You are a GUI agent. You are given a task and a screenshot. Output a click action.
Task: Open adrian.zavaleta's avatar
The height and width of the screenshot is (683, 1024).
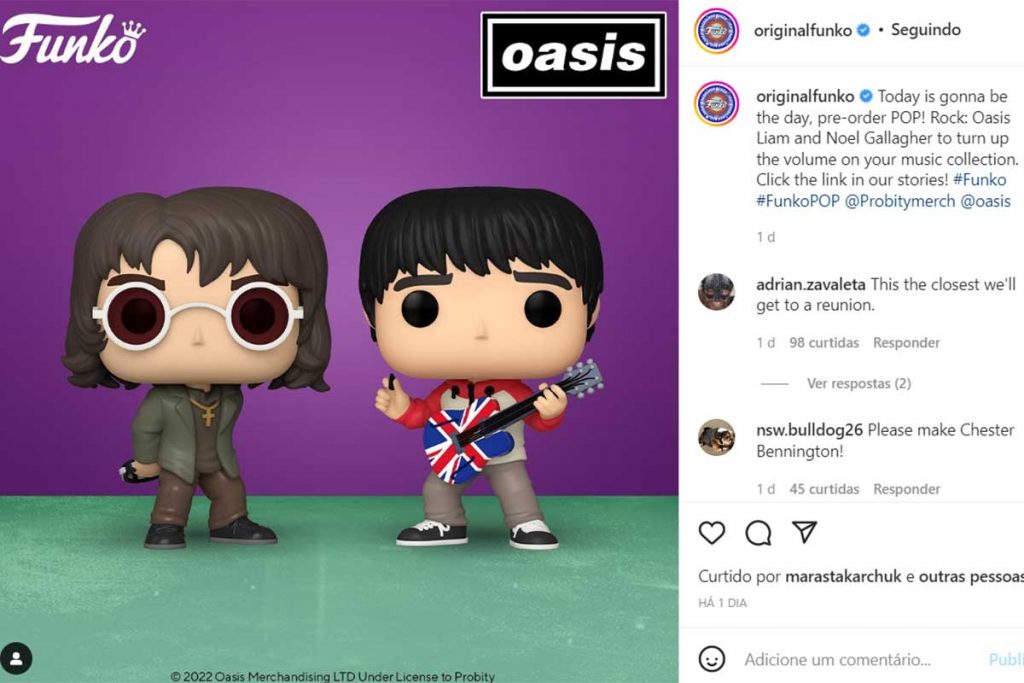point(716,292)
